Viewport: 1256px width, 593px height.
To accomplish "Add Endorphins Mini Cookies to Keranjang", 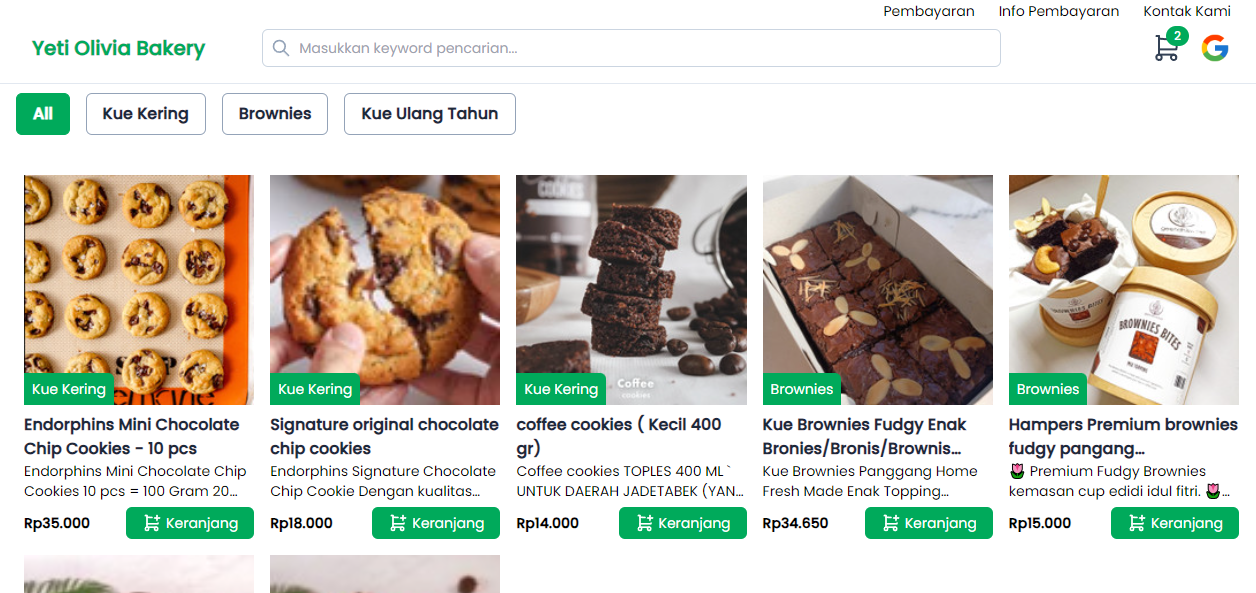I will (x=190, y=523).
